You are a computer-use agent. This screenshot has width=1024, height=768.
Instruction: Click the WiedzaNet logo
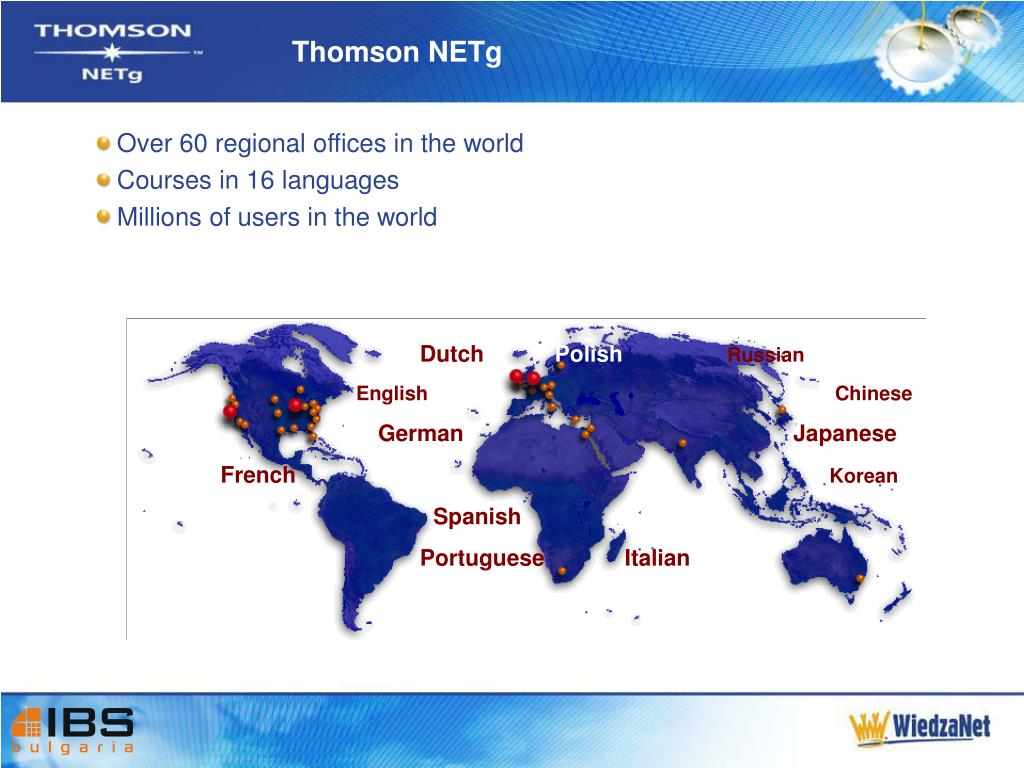point(920,728)
